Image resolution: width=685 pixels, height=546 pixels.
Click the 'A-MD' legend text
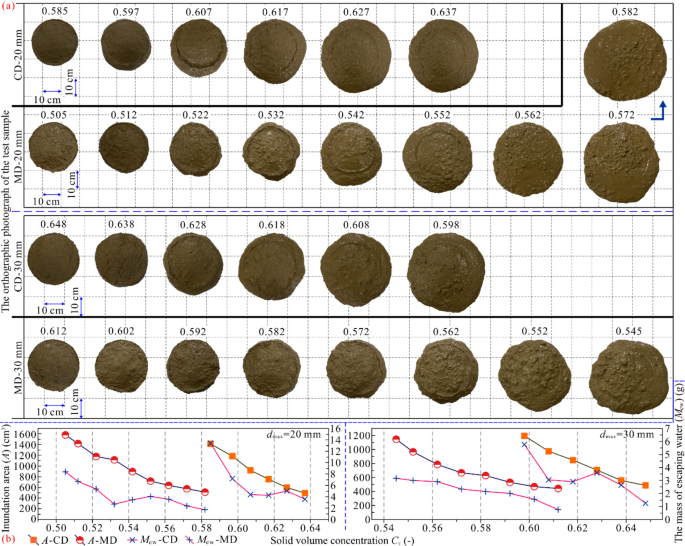[103, 540]
